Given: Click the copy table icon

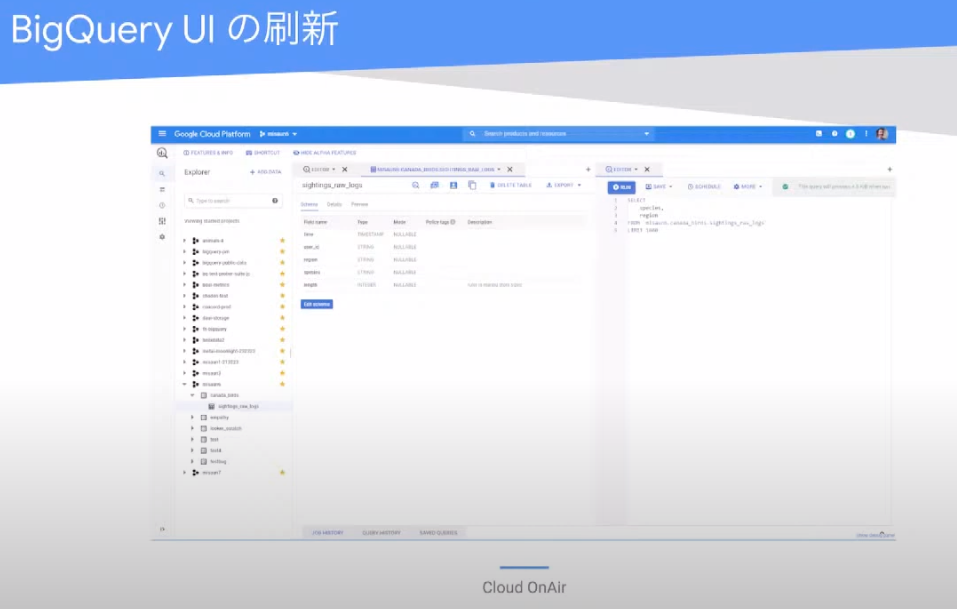Looking at the screenshot, I should point(472,185).
